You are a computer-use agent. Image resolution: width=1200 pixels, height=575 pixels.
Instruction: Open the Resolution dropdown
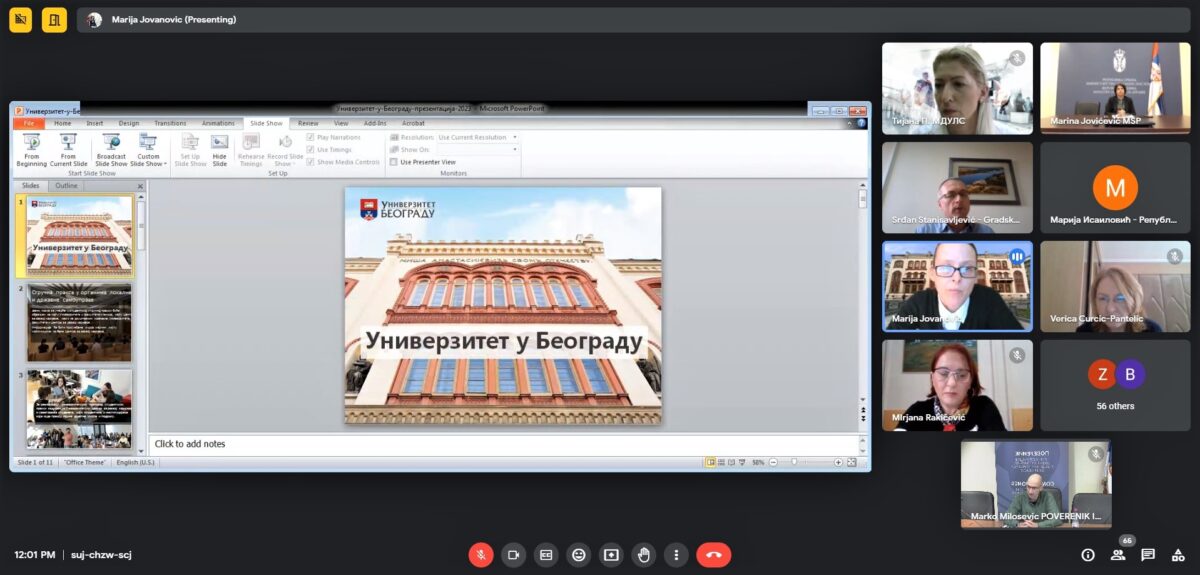click(478, 137)
